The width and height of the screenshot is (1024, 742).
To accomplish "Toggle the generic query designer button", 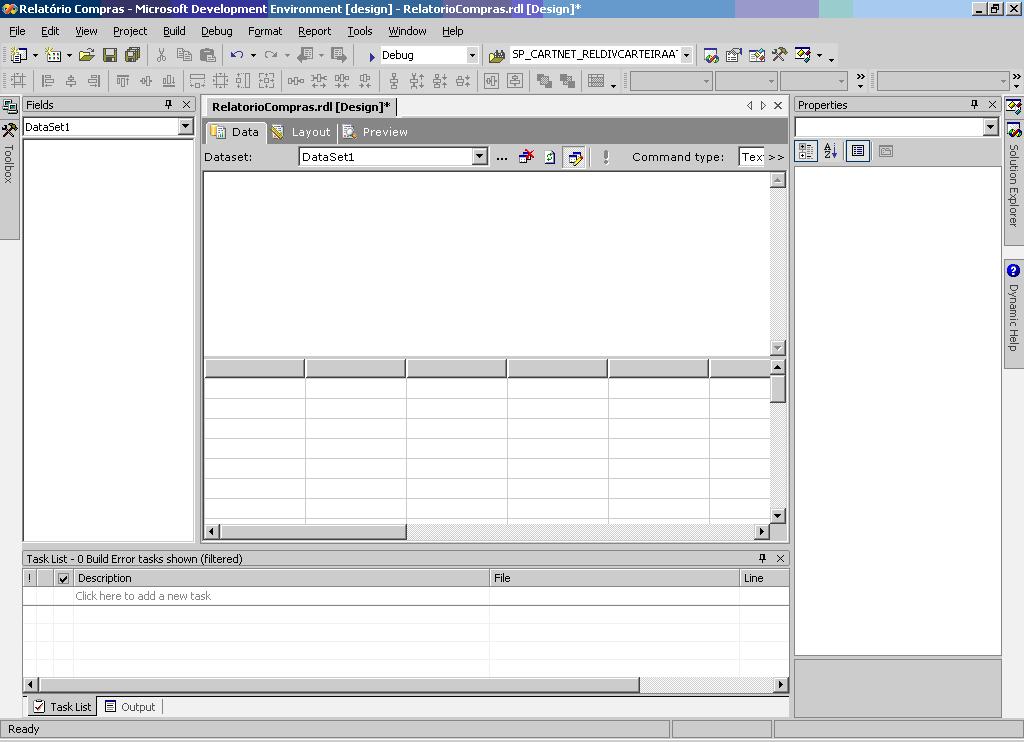I will 575,157.
